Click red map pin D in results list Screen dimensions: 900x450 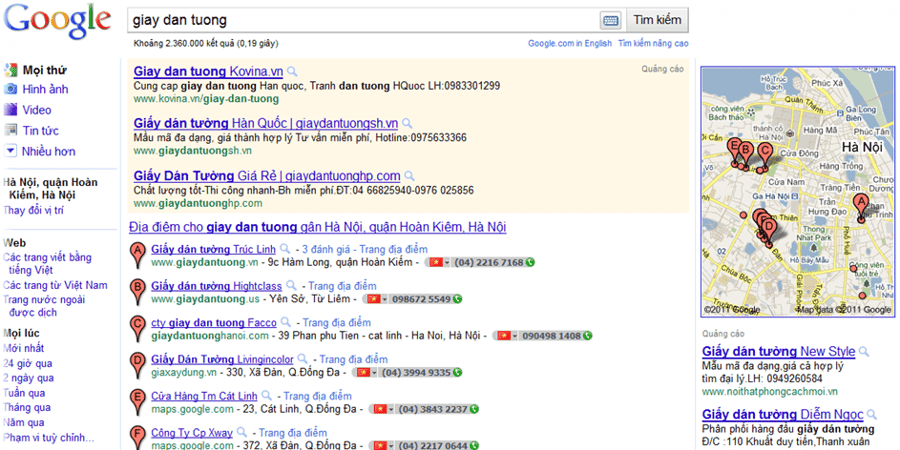click(x=137, y=366)
